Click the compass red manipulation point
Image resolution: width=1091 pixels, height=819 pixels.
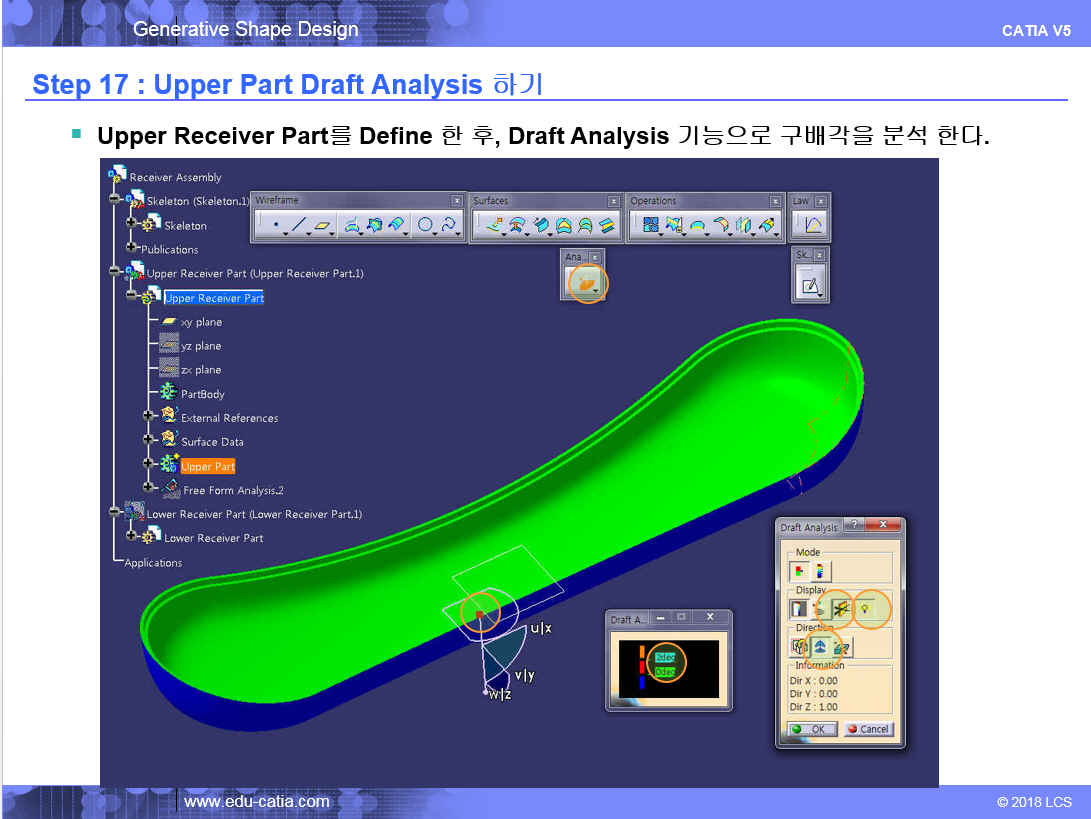point(479,613)
